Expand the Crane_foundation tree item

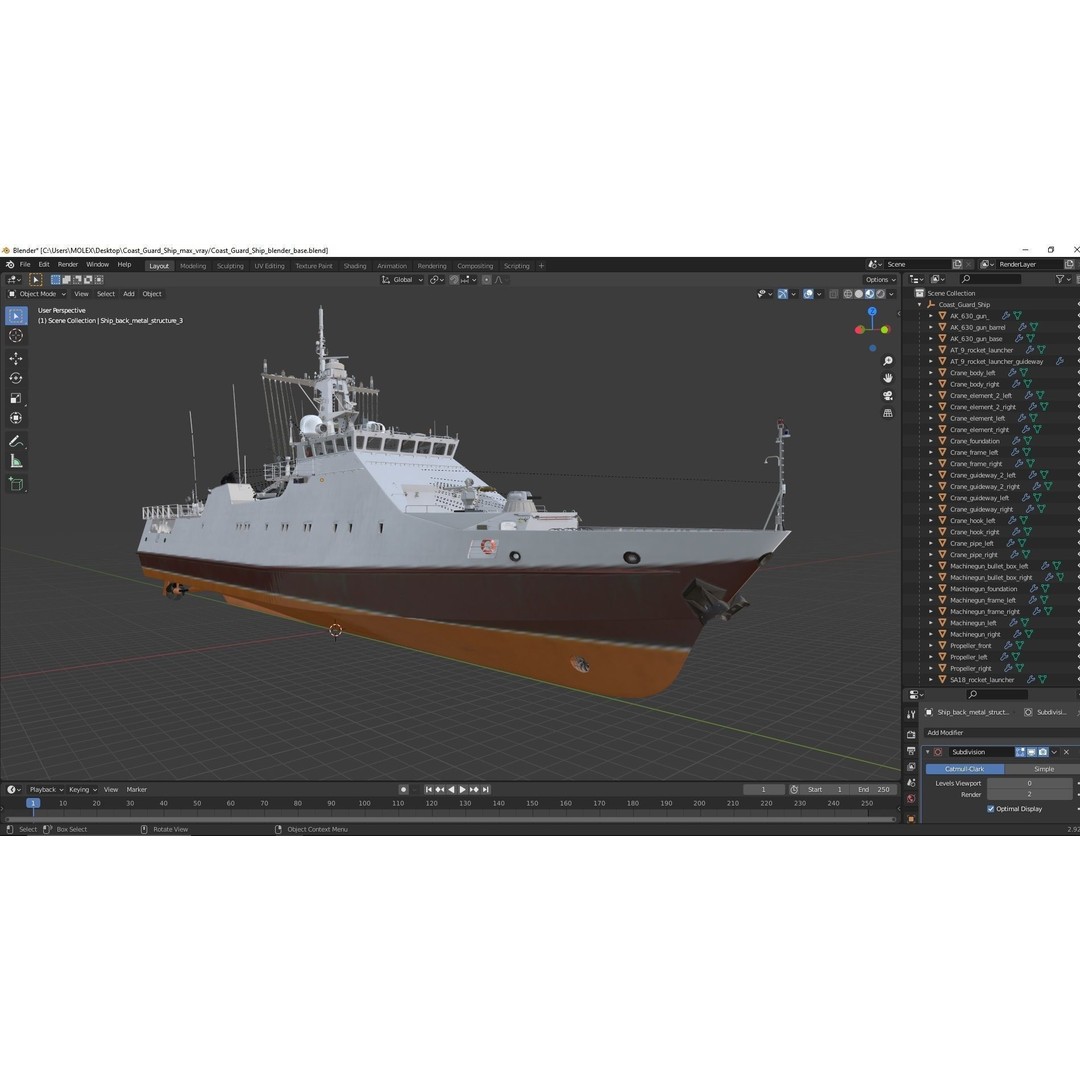pos(931,441)
